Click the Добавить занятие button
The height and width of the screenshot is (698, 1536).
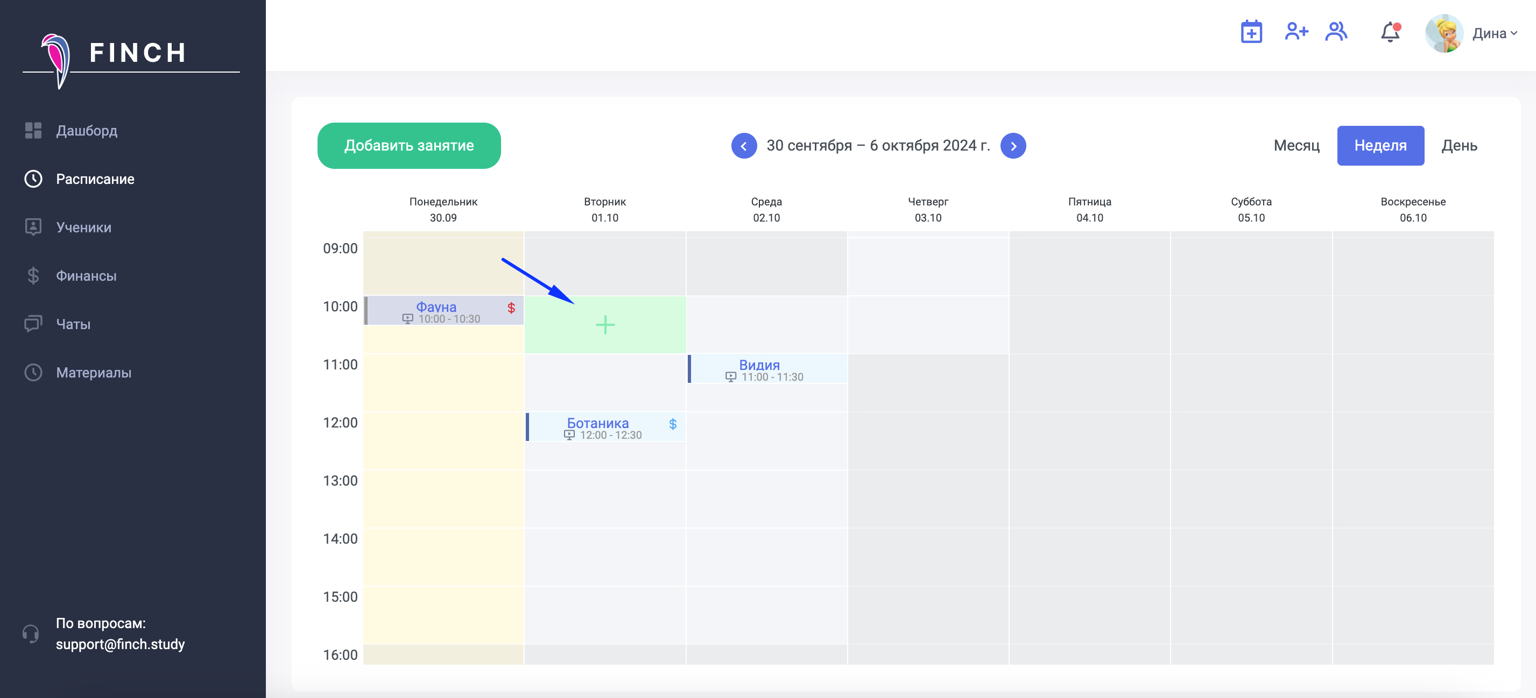(409, 146)
